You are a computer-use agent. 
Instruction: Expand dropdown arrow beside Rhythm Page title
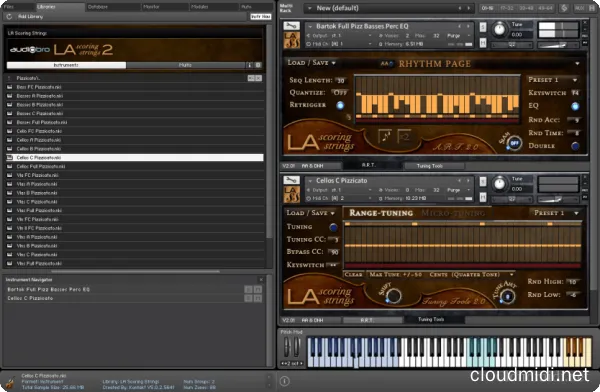point(577,64)
